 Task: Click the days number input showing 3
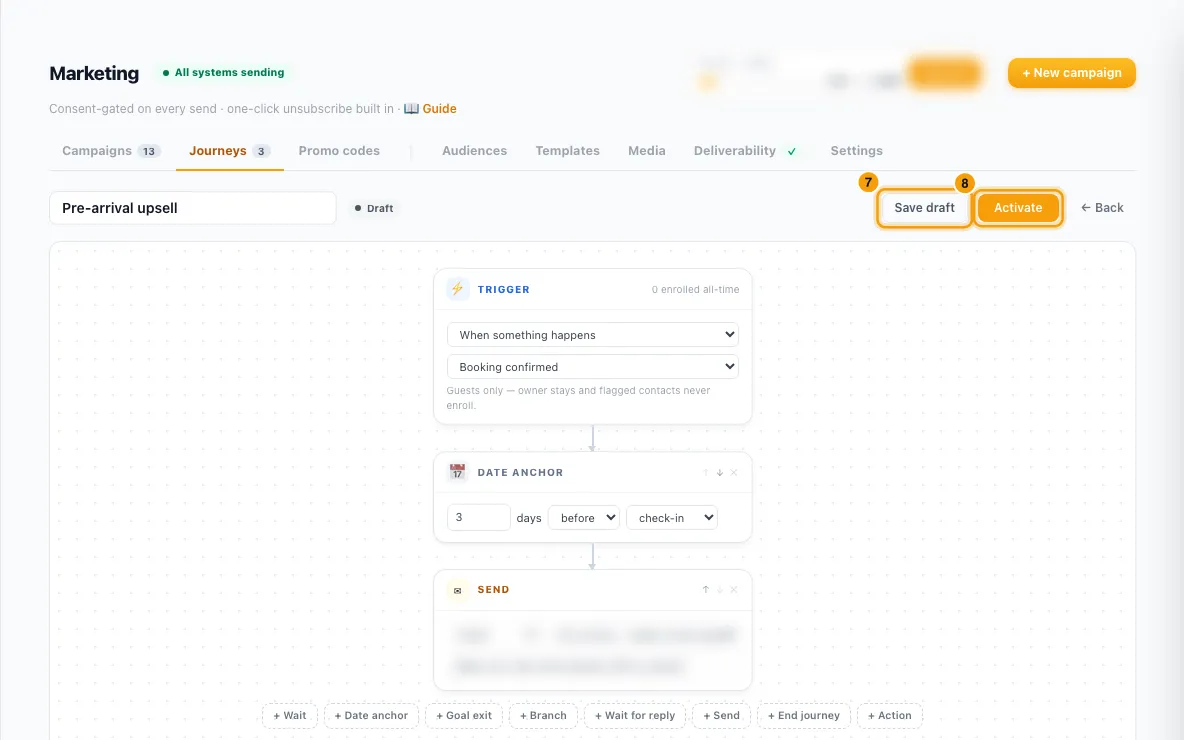click(x=479, y=517)
